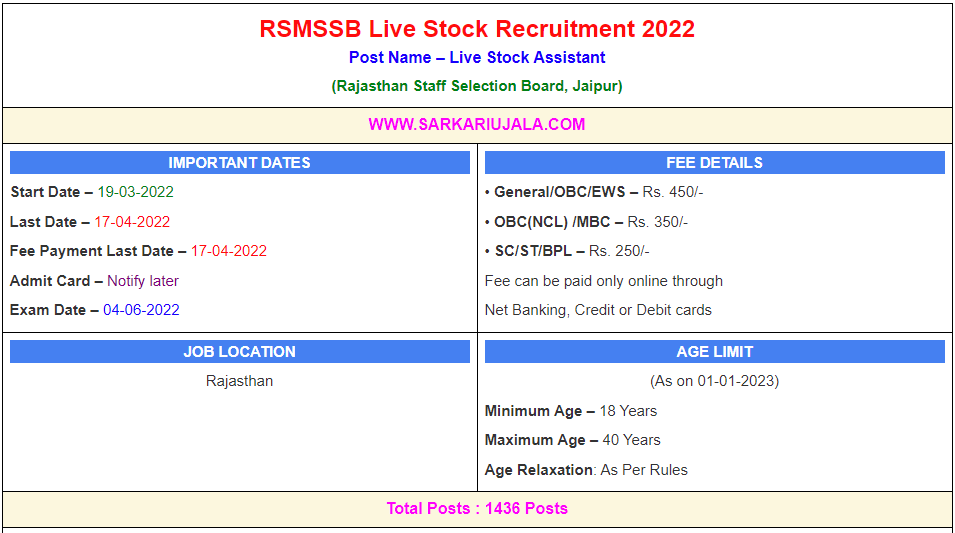The image size is (955, 533).
Task: Click the Minimum Age 18 Years line
Action: (570, 411)
